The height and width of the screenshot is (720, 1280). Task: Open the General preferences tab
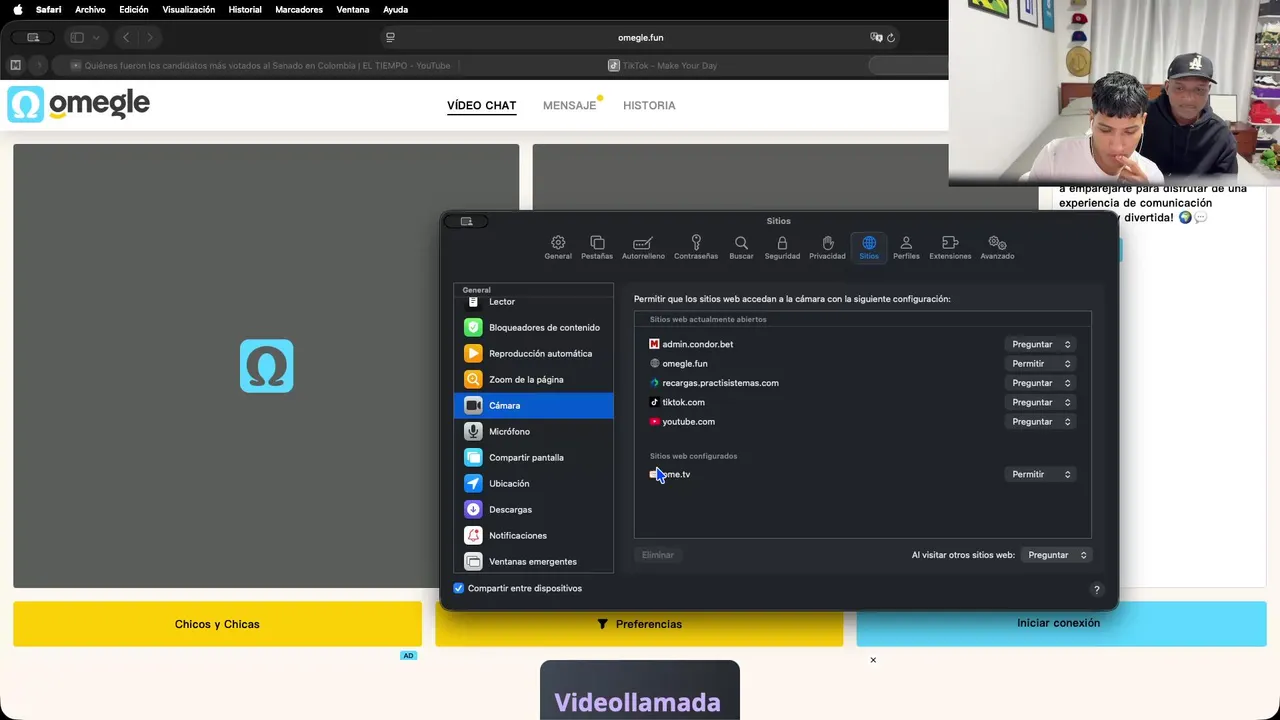[x=558, y=247]
